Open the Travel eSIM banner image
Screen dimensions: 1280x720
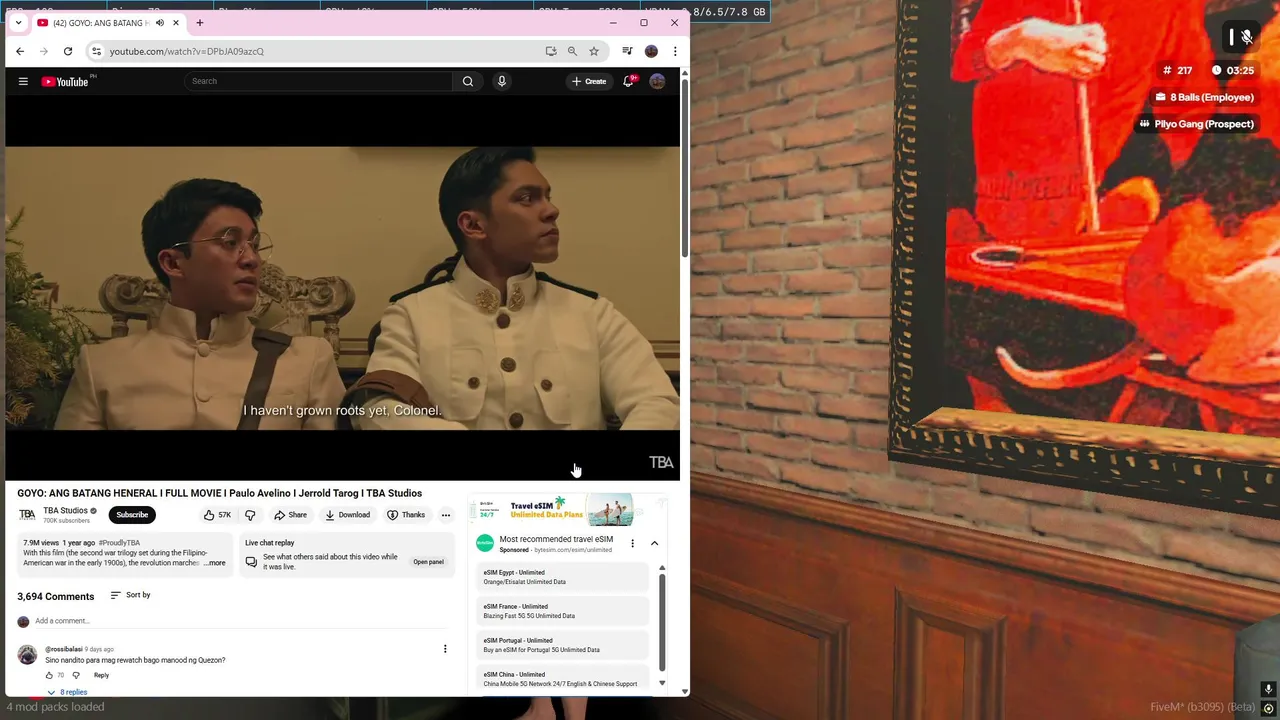point(570,511)
